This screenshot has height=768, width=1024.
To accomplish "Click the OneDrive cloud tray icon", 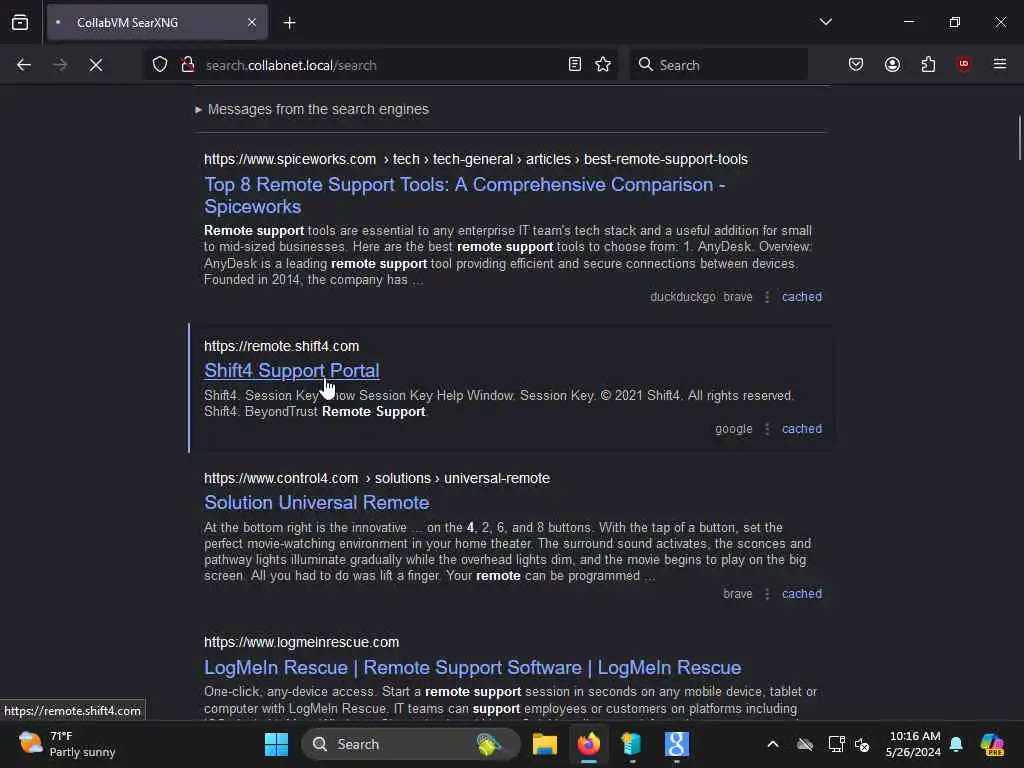I will coord(805,744).
